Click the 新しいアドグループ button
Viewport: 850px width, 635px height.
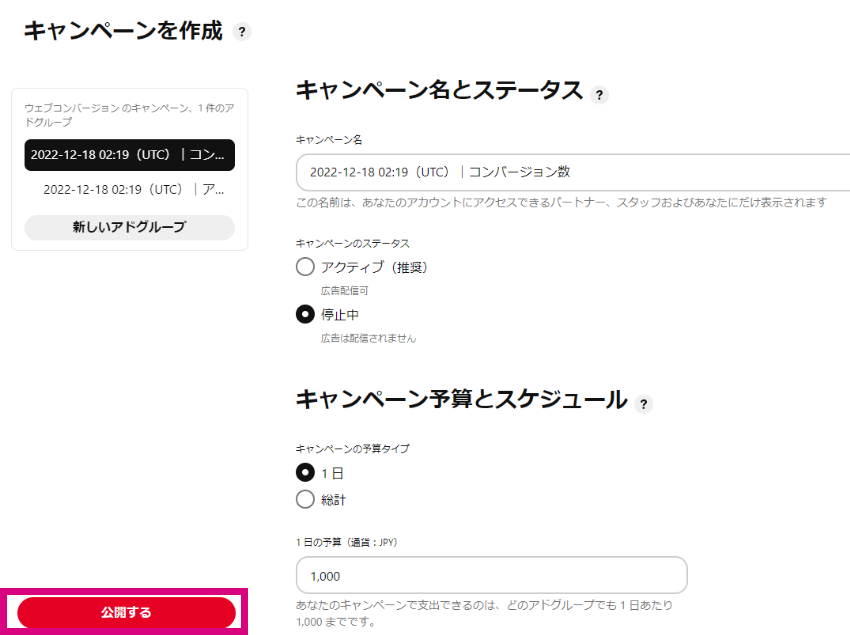[x=130, y=227]
